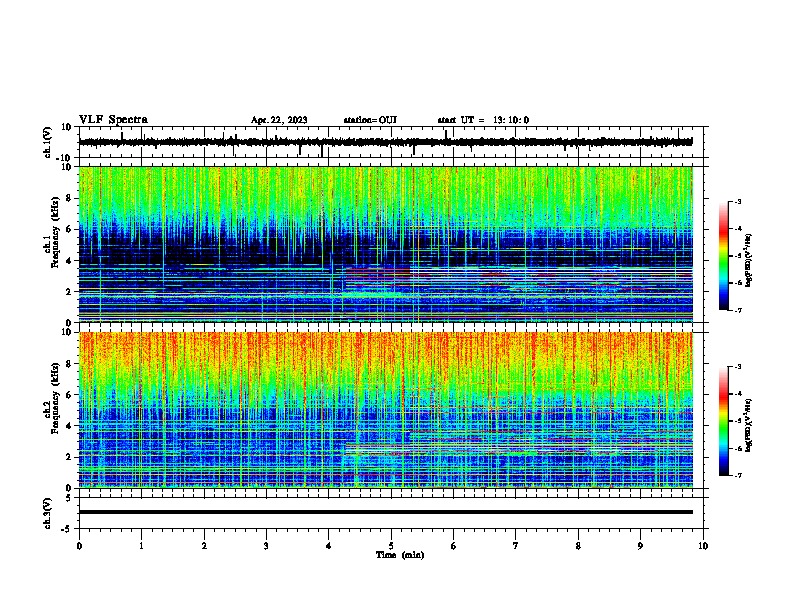Click the "ch.3(V)" axis label
Image resolution: width=792 pixels, height=612 pixels.
(x=48, y=513)
